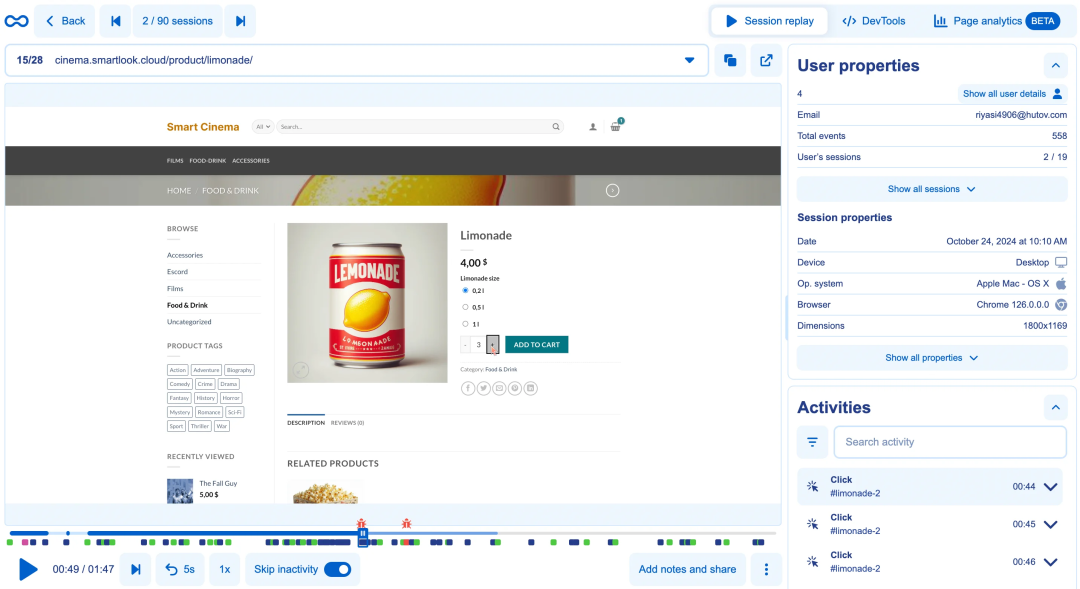Expand Show all properties
Screen dimensions: 1080x589
(x=931, y=358)
